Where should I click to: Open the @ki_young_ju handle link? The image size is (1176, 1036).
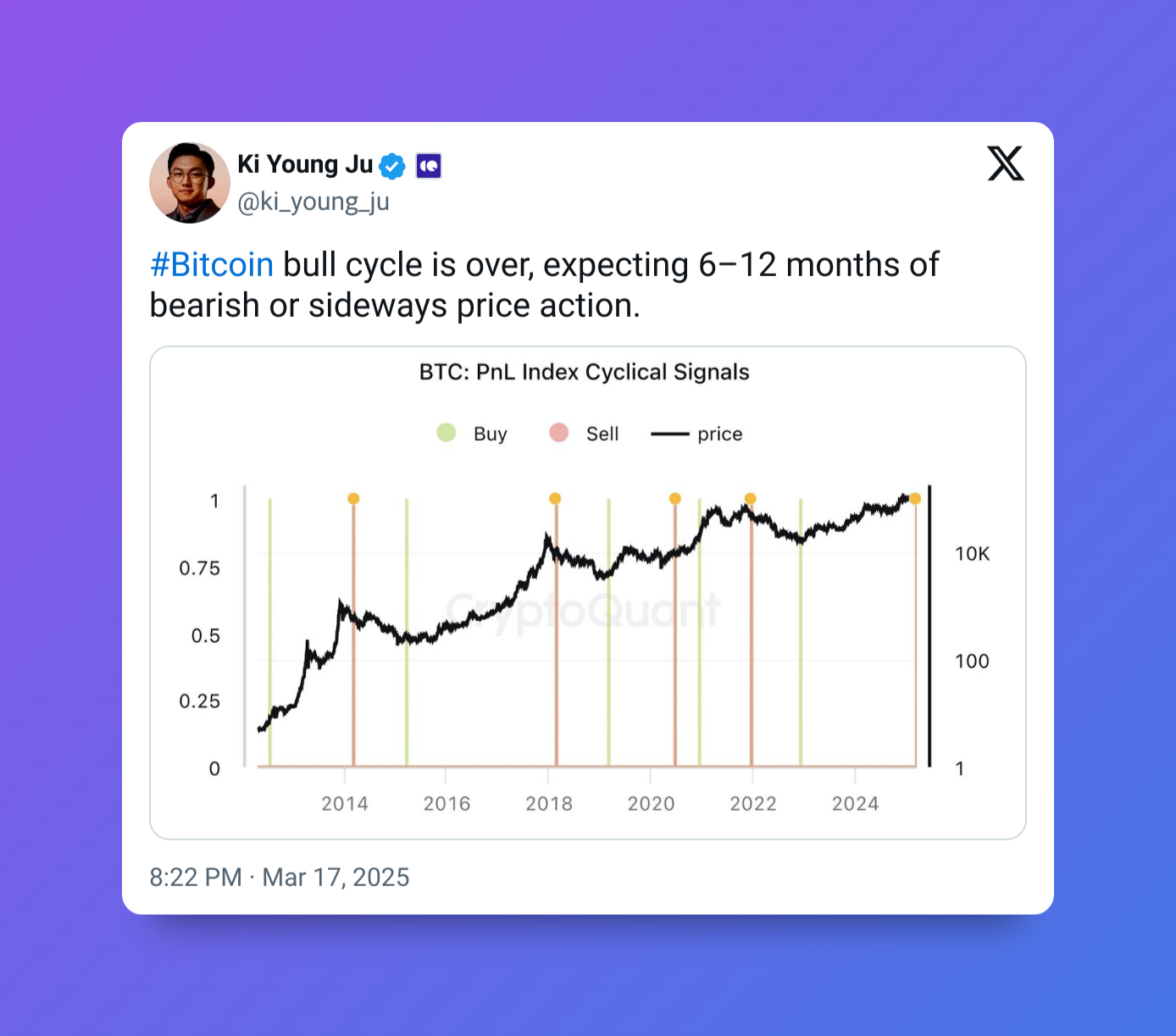(313, 202)
